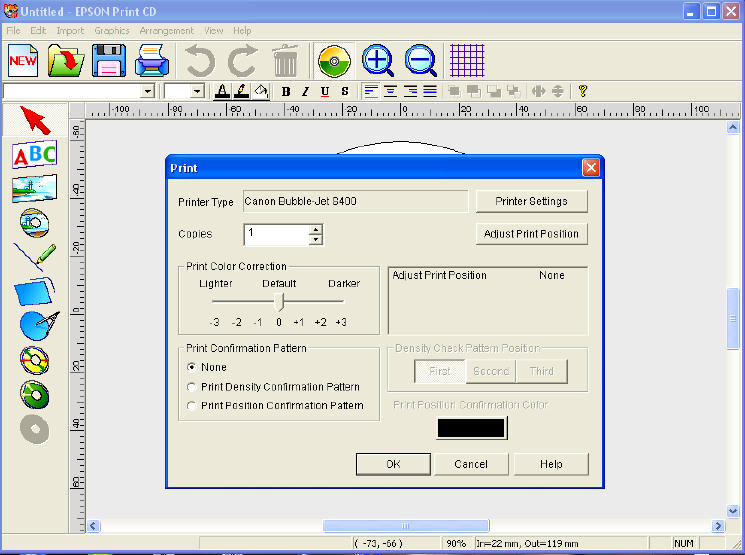The width and height of the screenshot is (745, 555).
Task: Select the pencil line drawing tool
Action: click(35, 258)
